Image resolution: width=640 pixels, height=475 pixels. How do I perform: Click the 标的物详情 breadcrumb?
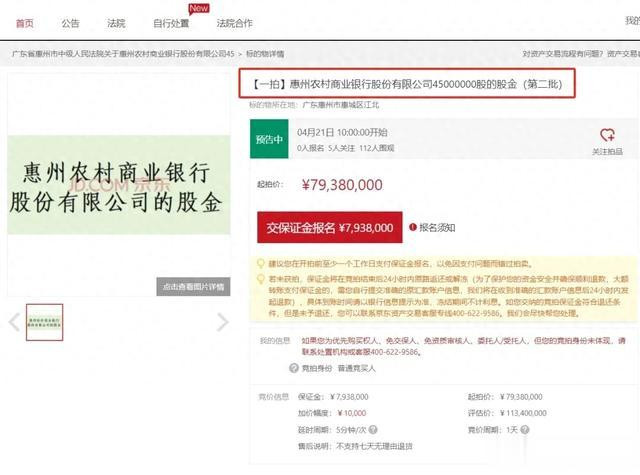point(265,53)
